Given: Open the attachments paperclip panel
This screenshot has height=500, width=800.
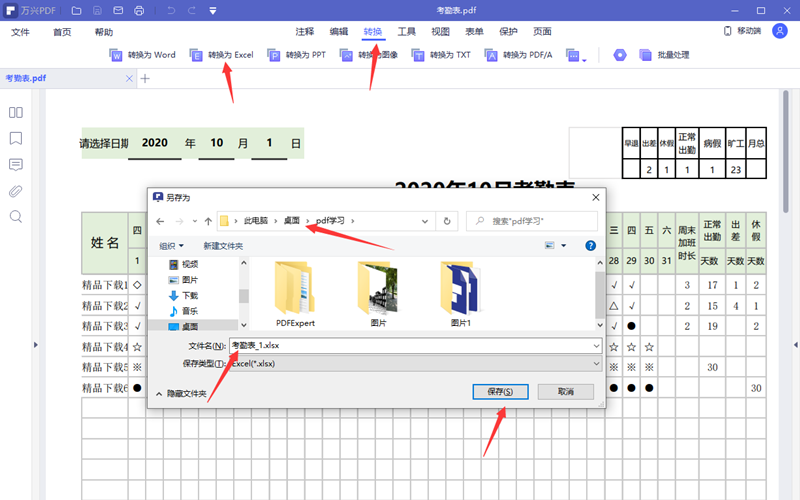Looking at the screenshot, I should tap(16, 191).
